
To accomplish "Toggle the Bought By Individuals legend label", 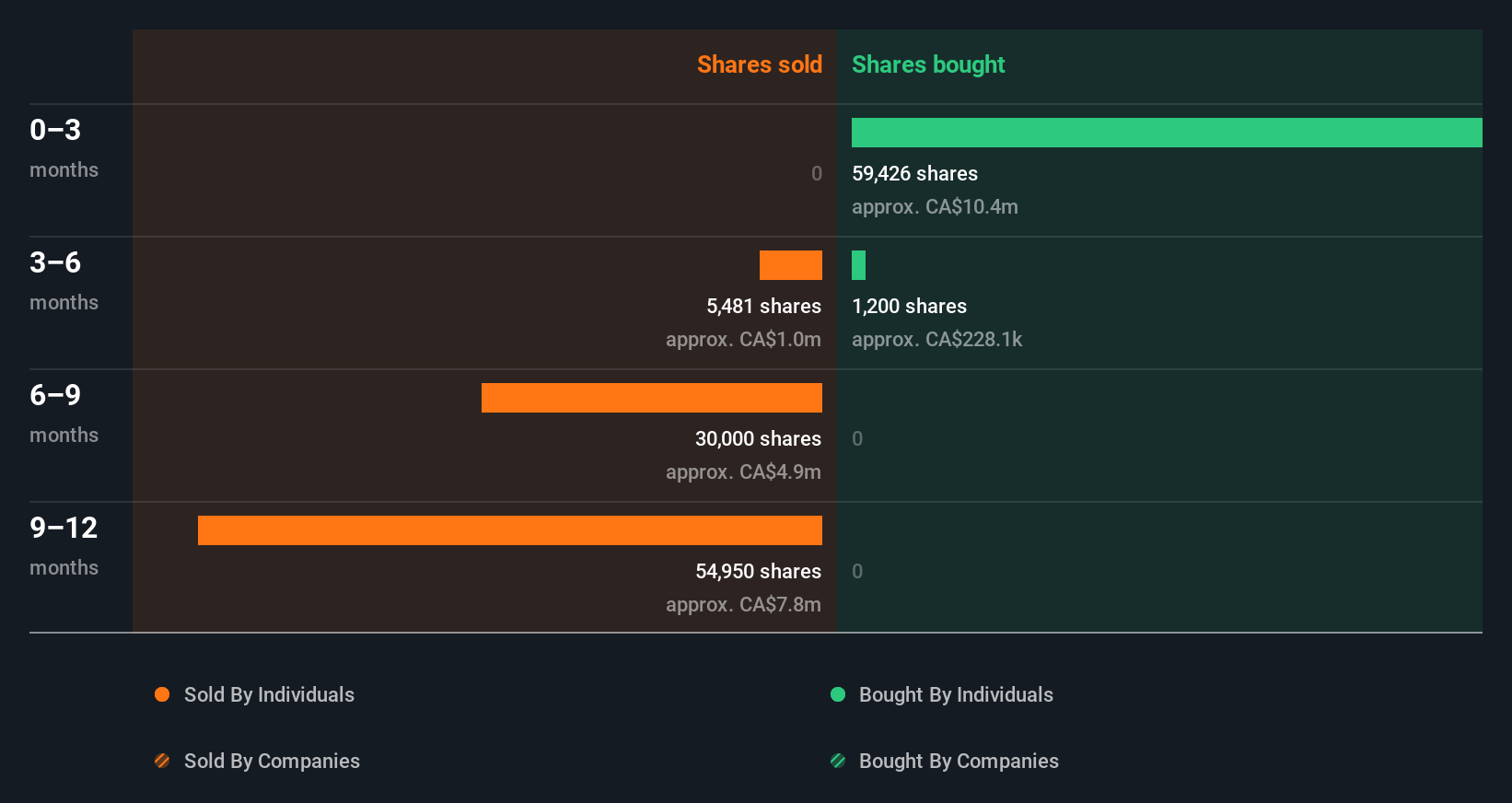I will coord(956,694).
